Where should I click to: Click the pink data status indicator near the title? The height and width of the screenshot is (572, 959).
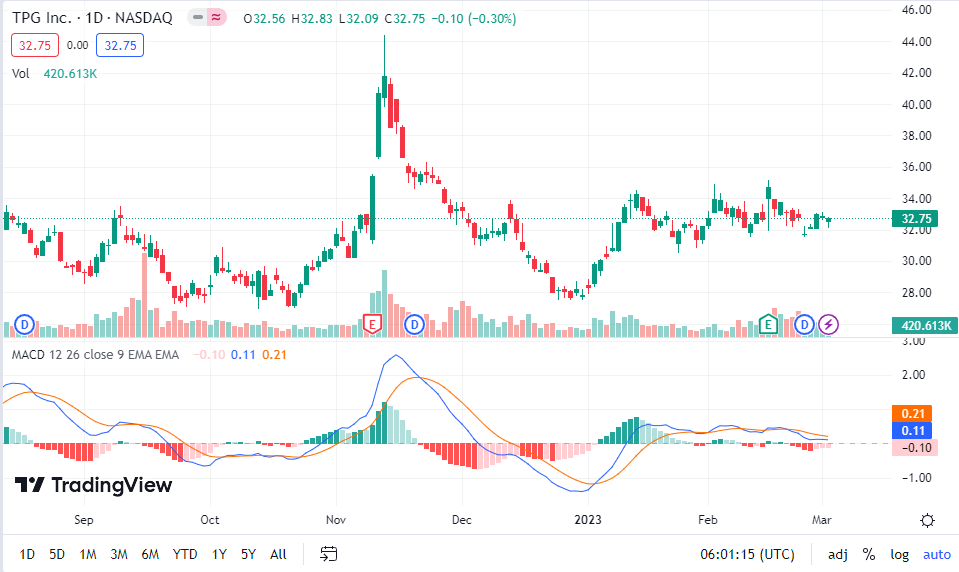tap(215, 17)
